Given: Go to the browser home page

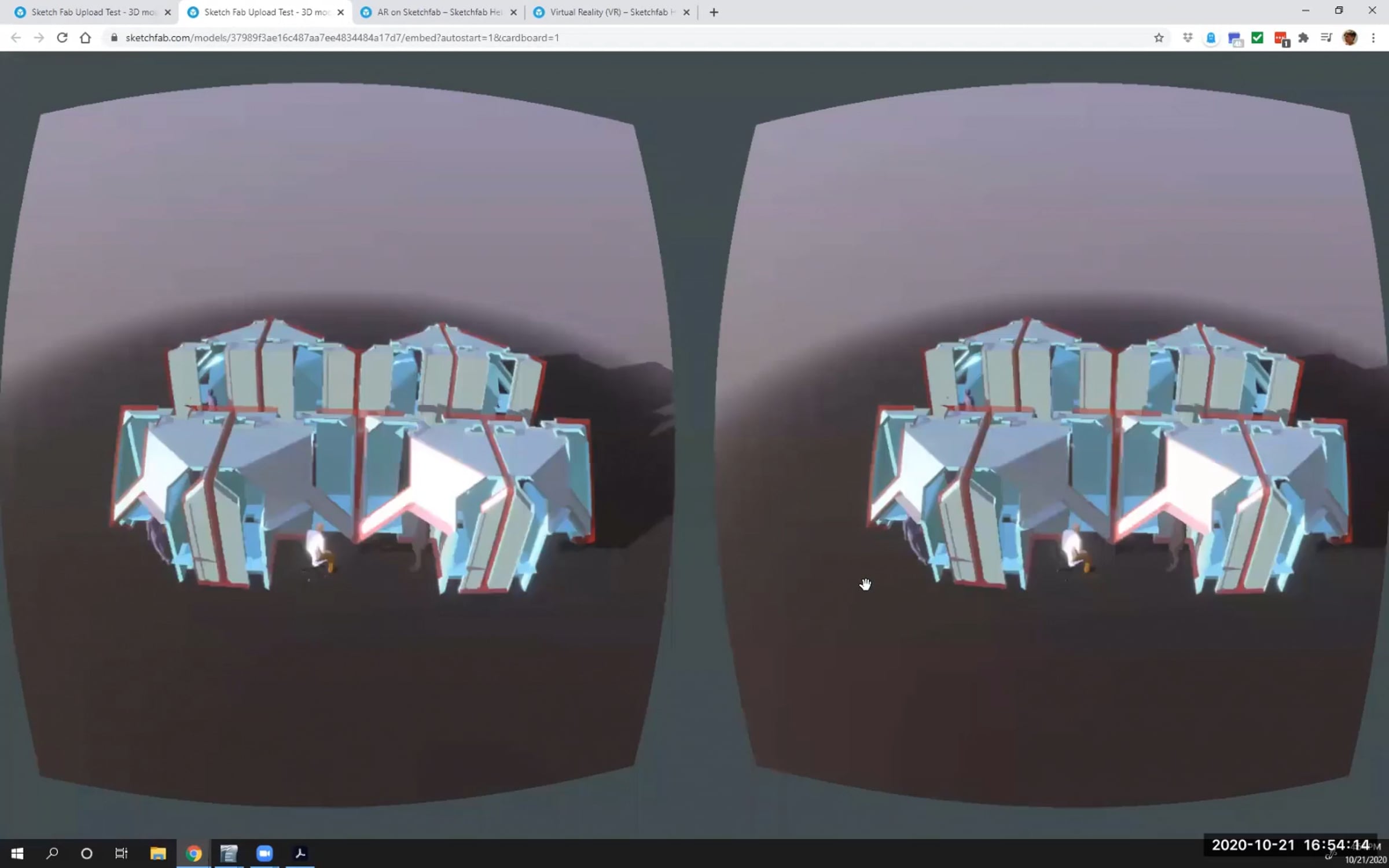Looking at the screenshot, I should (85, 38).
